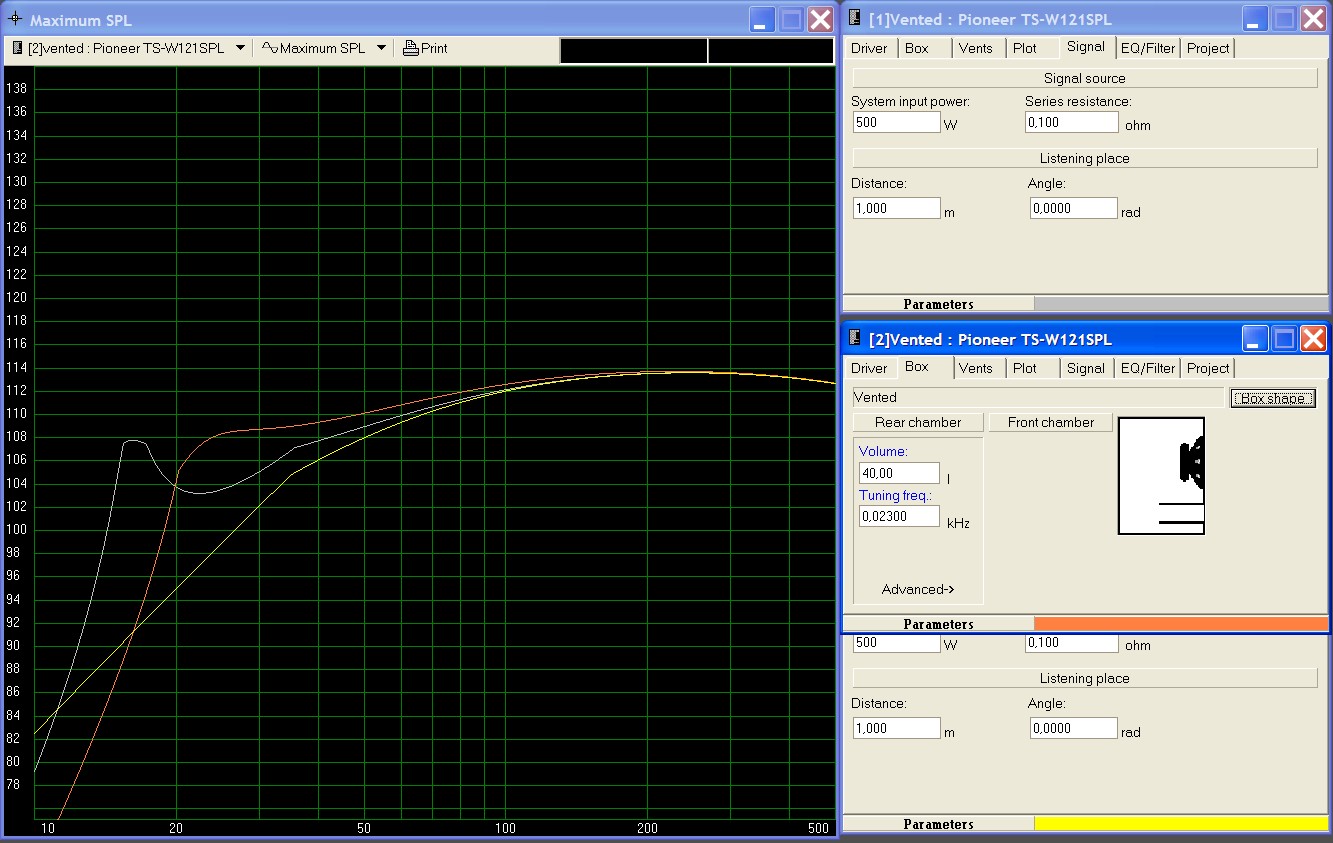This screenshot has width=1333, height=843.
Task: Click the Tuning freq. input field
Action: click(899, 516)
